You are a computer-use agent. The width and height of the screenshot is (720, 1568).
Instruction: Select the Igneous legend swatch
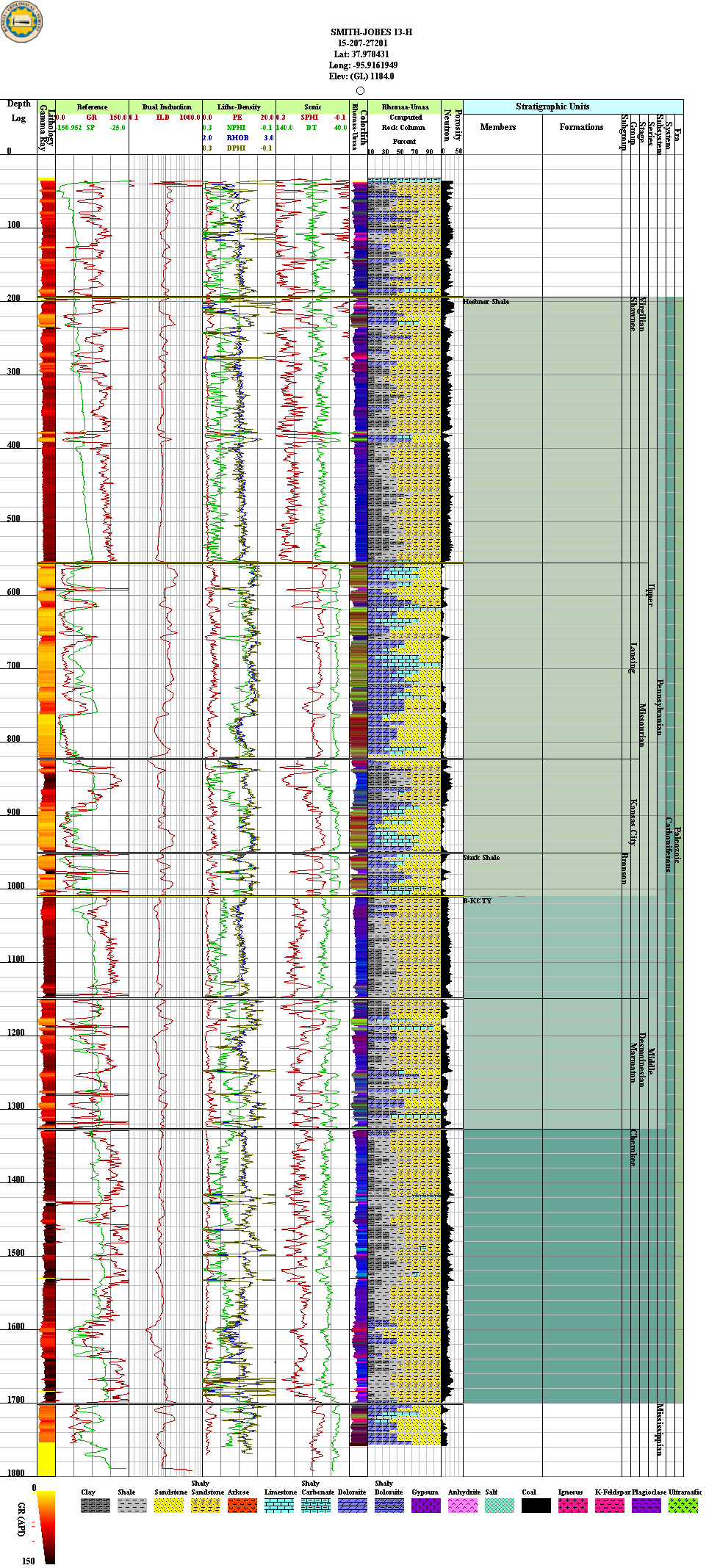pos(573,1505)
